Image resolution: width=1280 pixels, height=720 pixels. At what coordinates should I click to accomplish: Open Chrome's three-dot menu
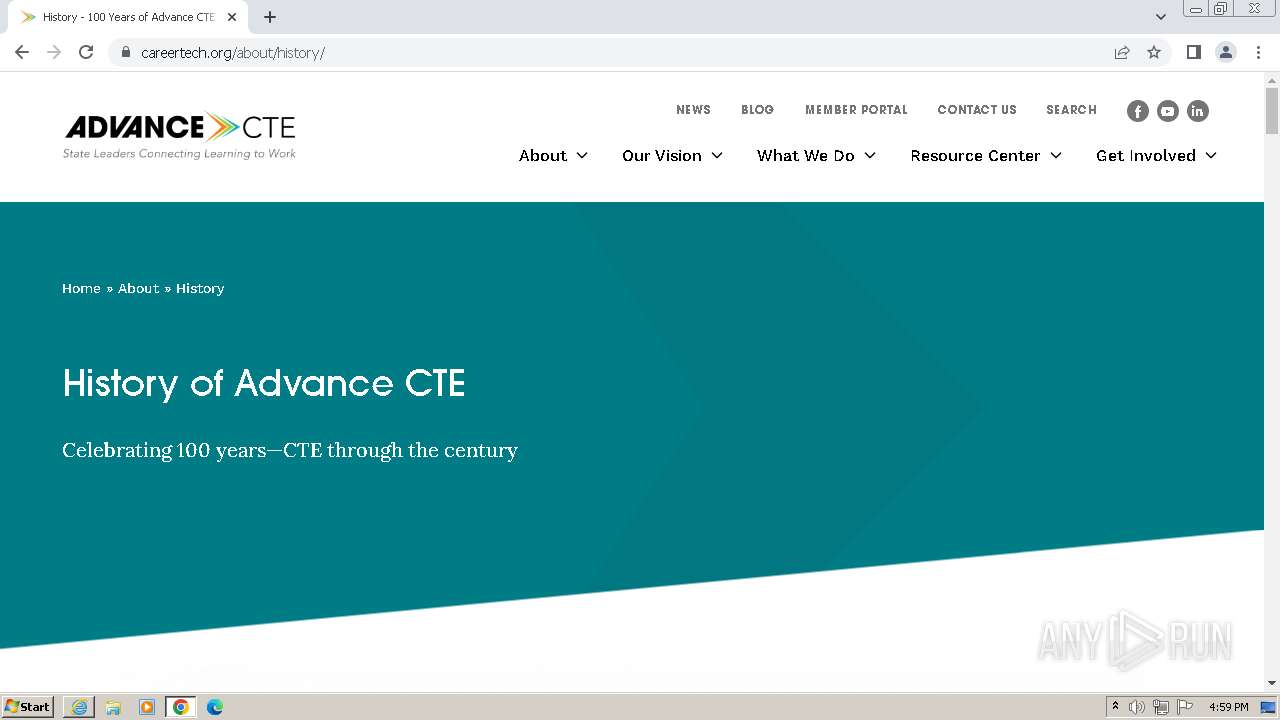1258,52
